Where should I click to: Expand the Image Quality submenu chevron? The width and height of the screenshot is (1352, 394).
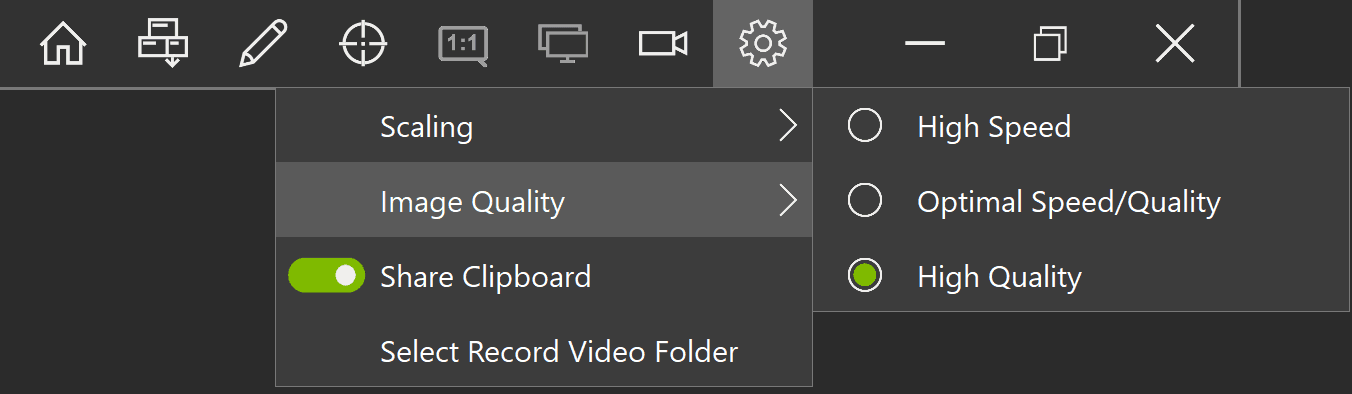point(789,201)
